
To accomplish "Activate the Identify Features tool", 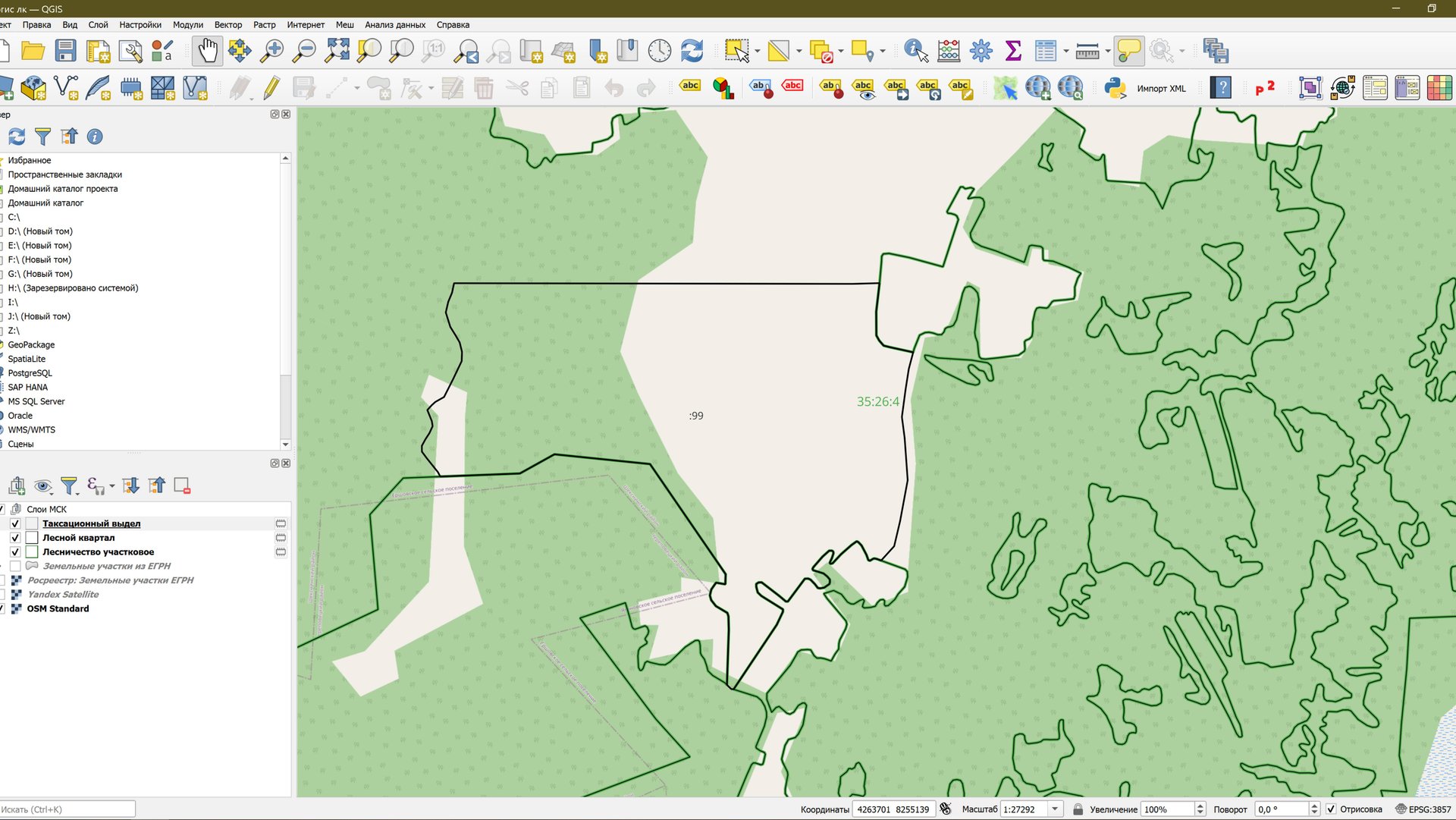I will tap(915, 51).
